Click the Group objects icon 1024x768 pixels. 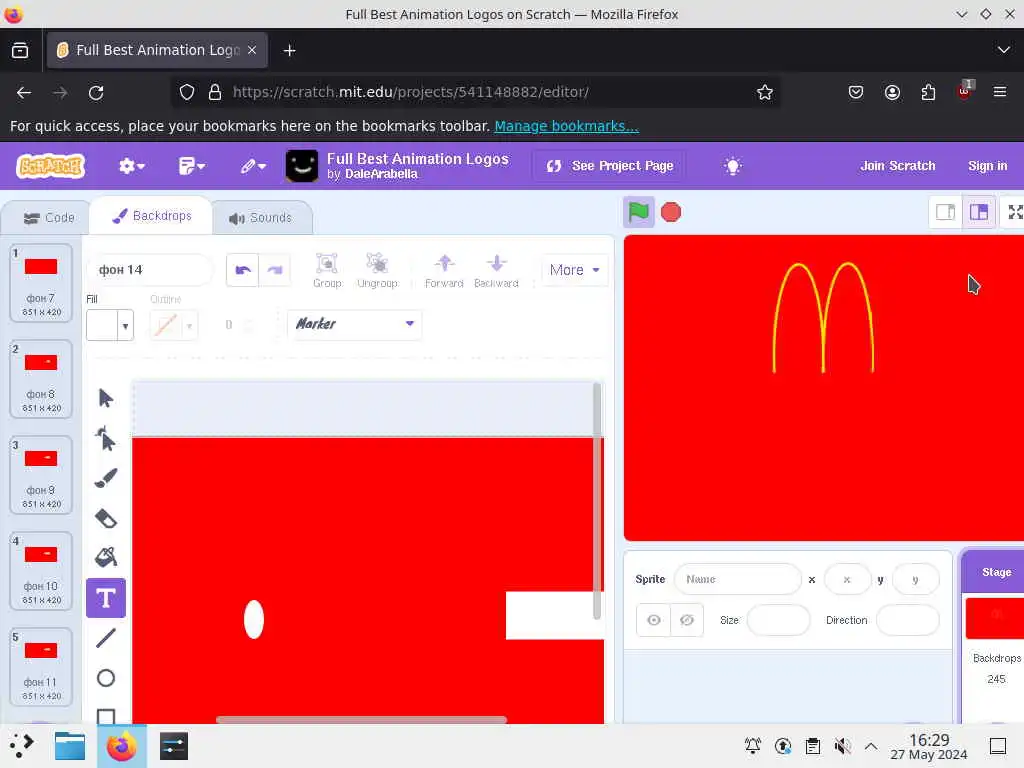pyautogui.click(x=327, y=270)
